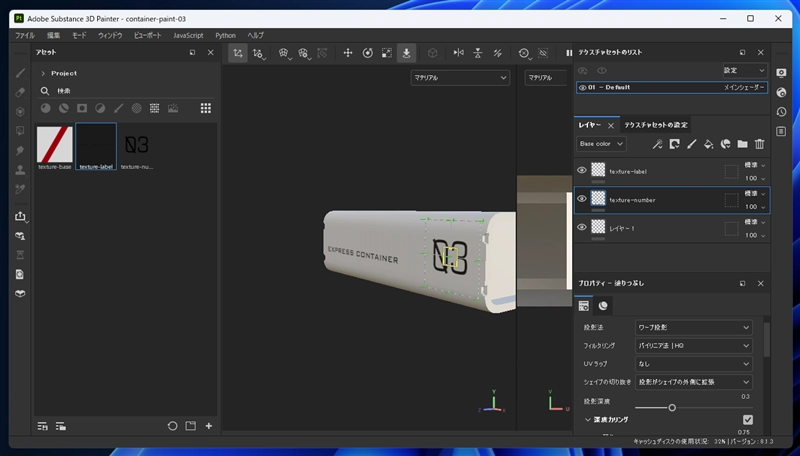
Task: Select the Paint brush tool in left toolbar
Action: [x=20, y=73]
